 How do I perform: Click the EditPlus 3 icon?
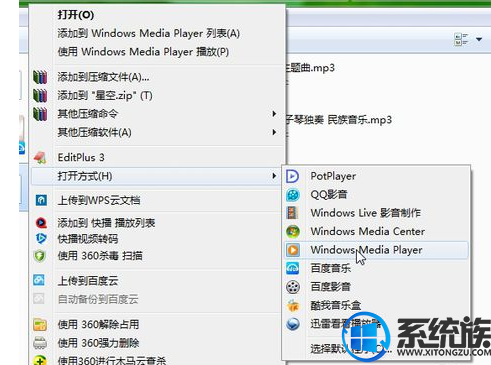click(x=40, y=157)
